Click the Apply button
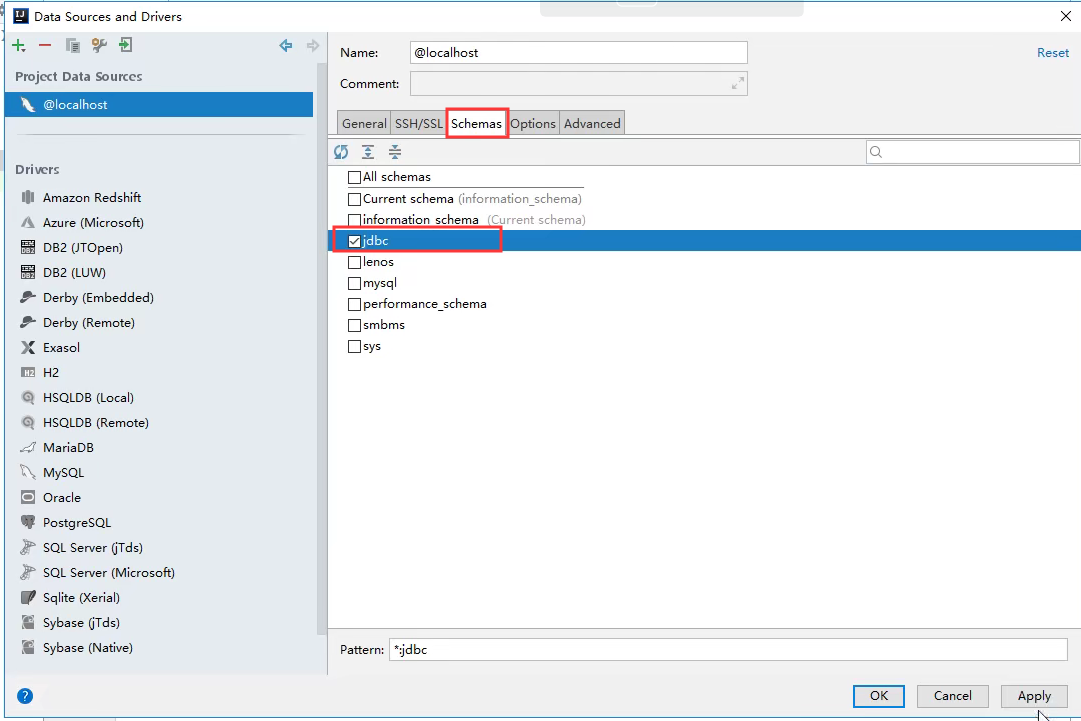The image size is (1081, 721). (1034, 696)
